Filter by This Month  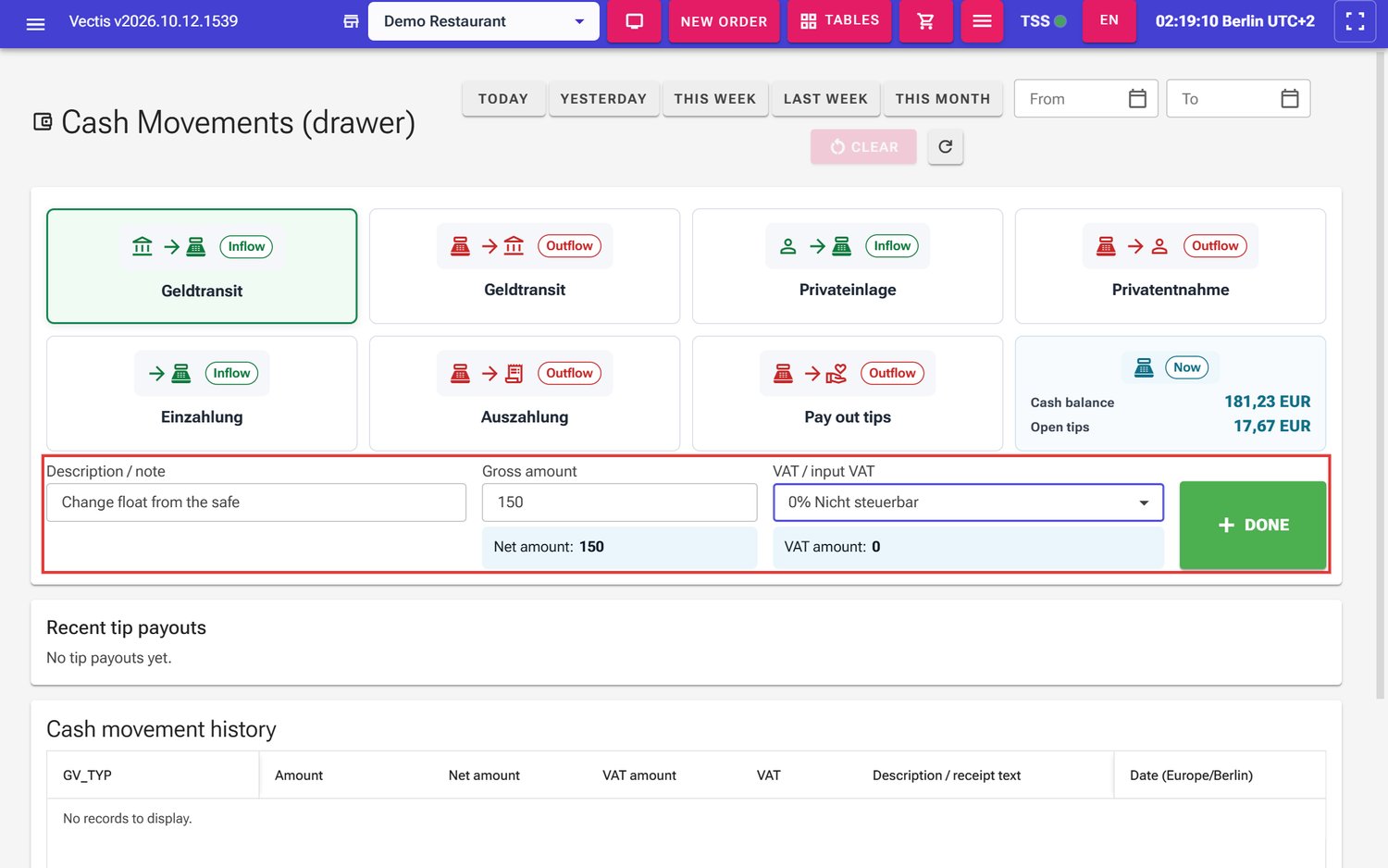pyautogui.click(x=943, y=99)
